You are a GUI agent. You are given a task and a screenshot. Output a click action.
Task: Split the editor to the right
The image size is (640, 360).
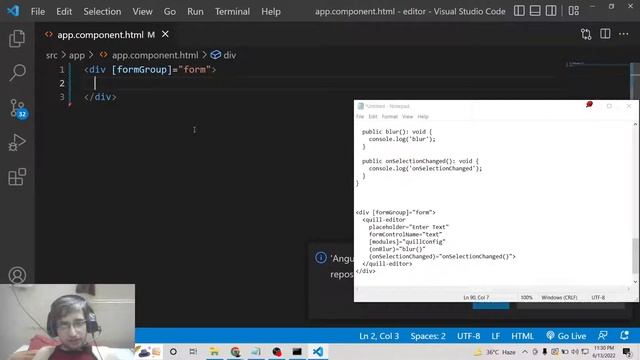click(x=605, y=34)
